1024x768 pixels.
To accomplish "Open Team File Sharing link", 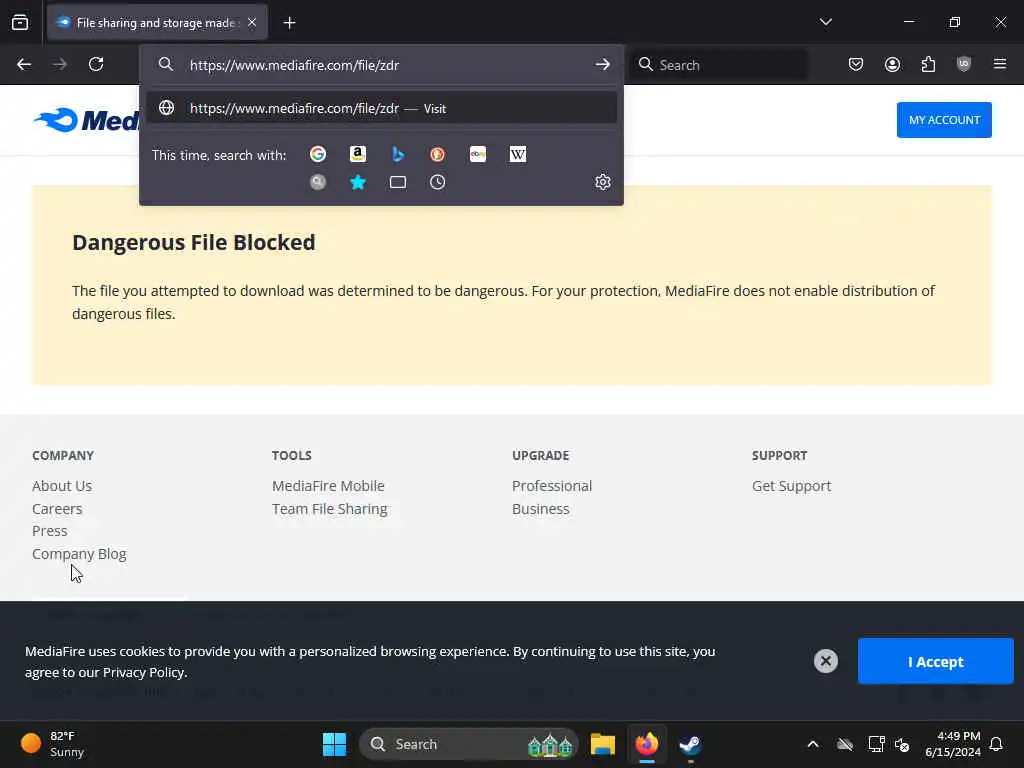I will coord(330,509).
